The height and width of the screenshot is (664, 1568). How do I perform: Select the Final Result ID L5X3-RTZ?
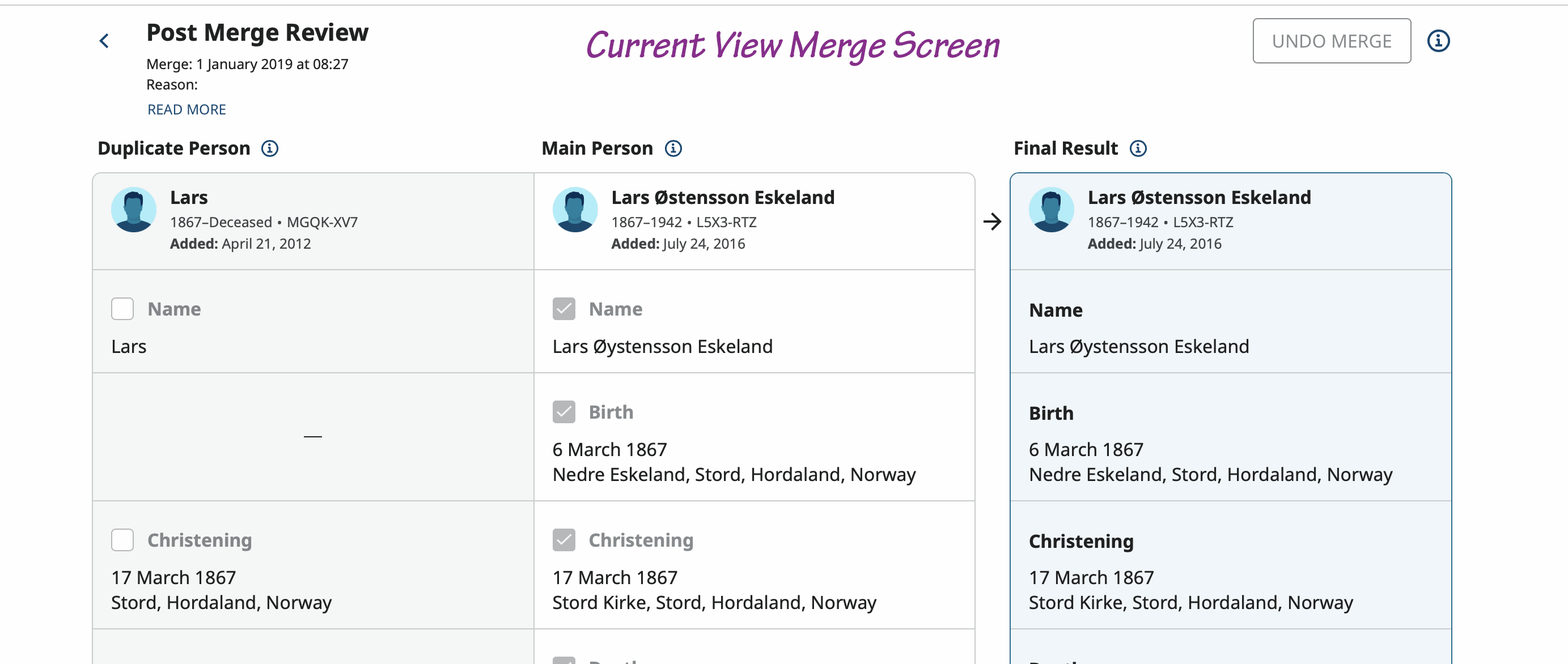pos(1203,222)
